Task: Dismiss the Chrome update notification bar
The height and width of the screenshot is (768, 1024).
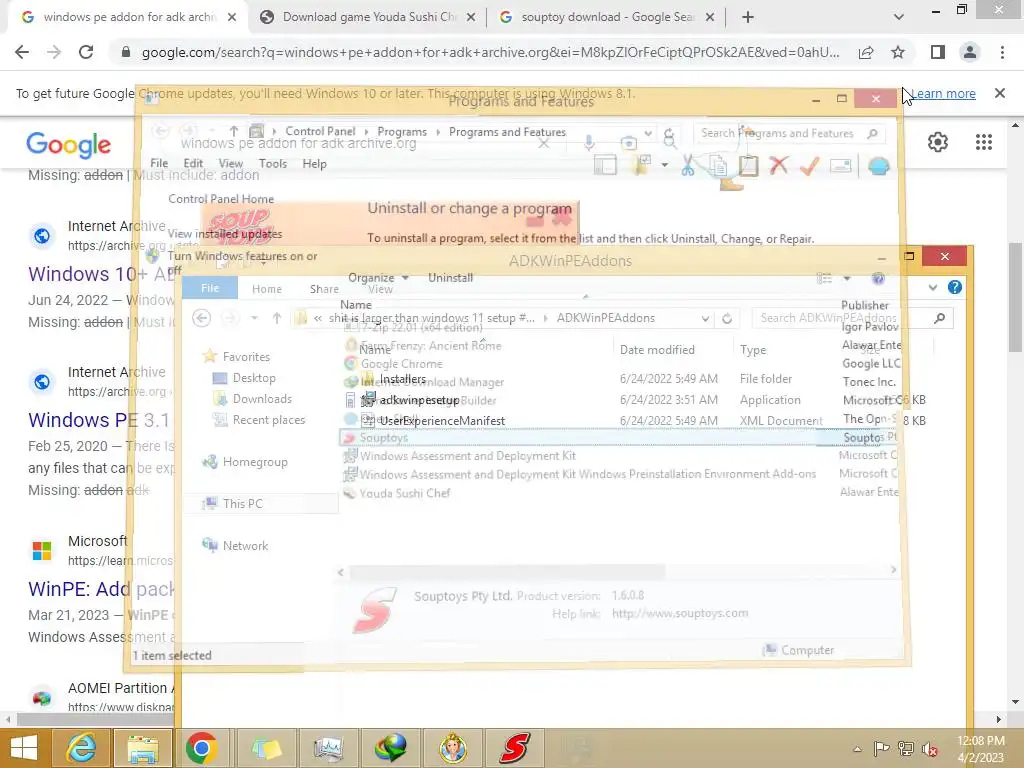Action: (x=1000, y=93)
